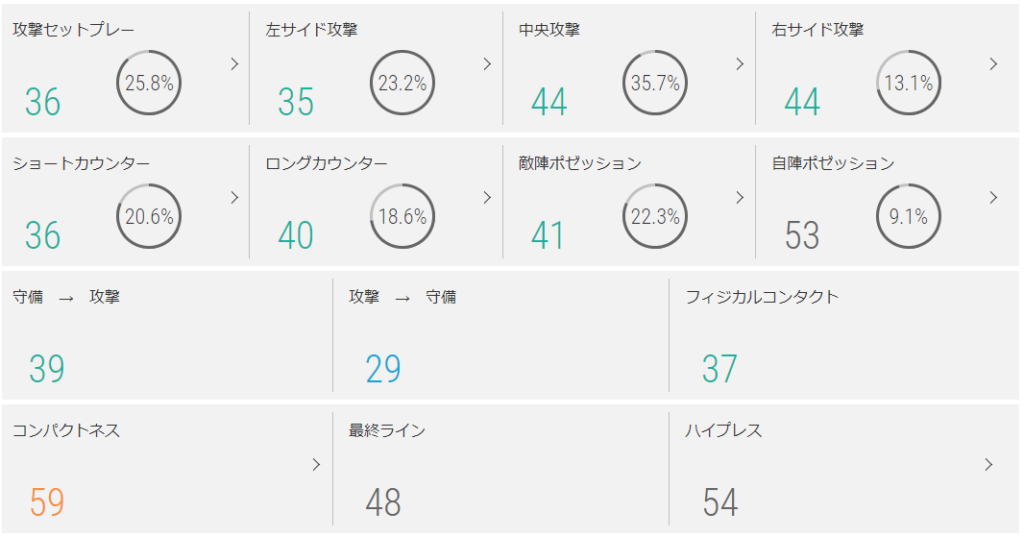Click the 9.1% circular gauge
Image resolution: width=1024 pixels, height=537 pixels.
tap(908, 216)
